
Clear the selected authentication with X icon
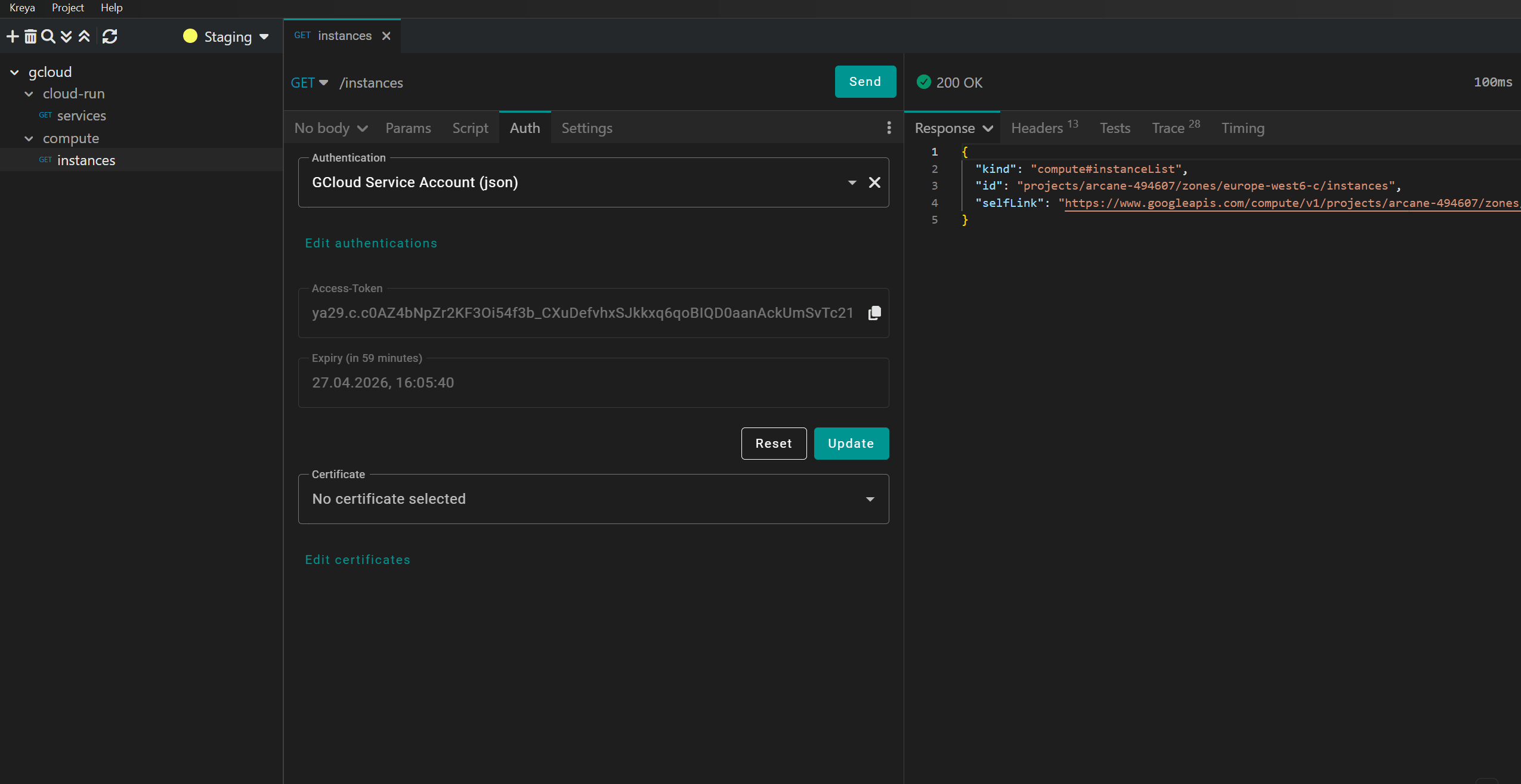(874, 182)
